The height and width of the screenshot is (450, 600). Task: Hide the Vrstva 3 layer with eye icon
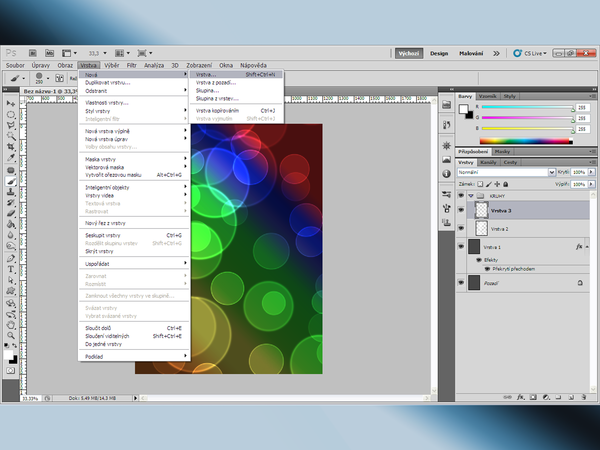point(460,212)
